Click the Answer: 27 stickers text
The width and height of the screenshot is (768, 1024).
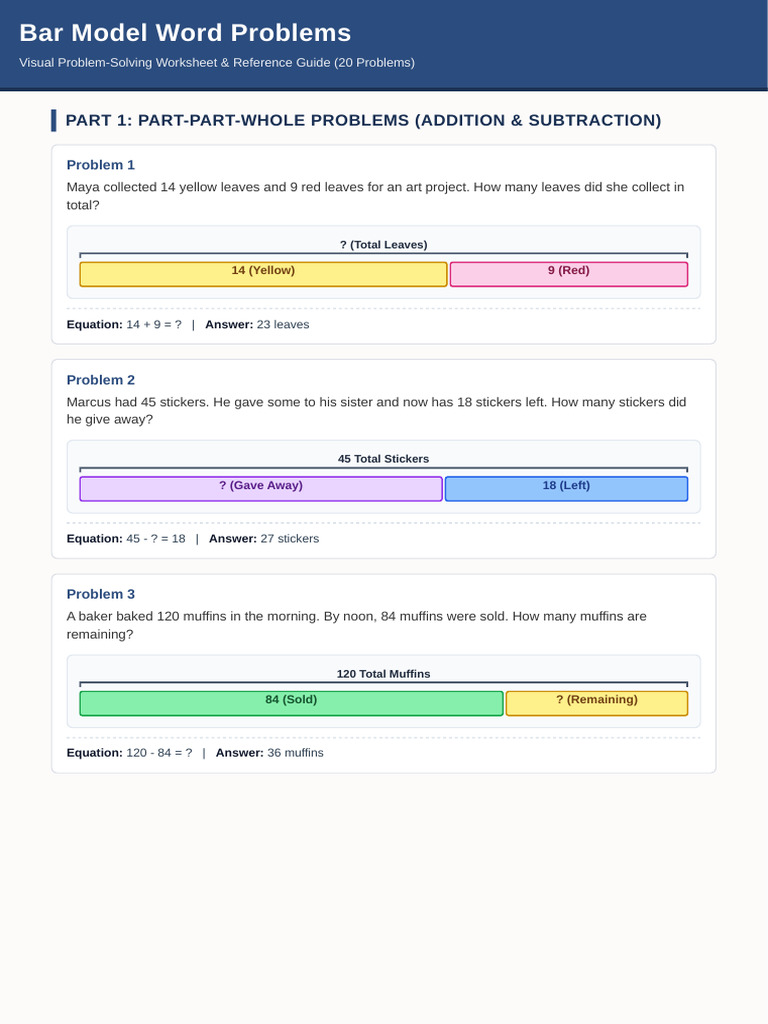click(264, 539)
